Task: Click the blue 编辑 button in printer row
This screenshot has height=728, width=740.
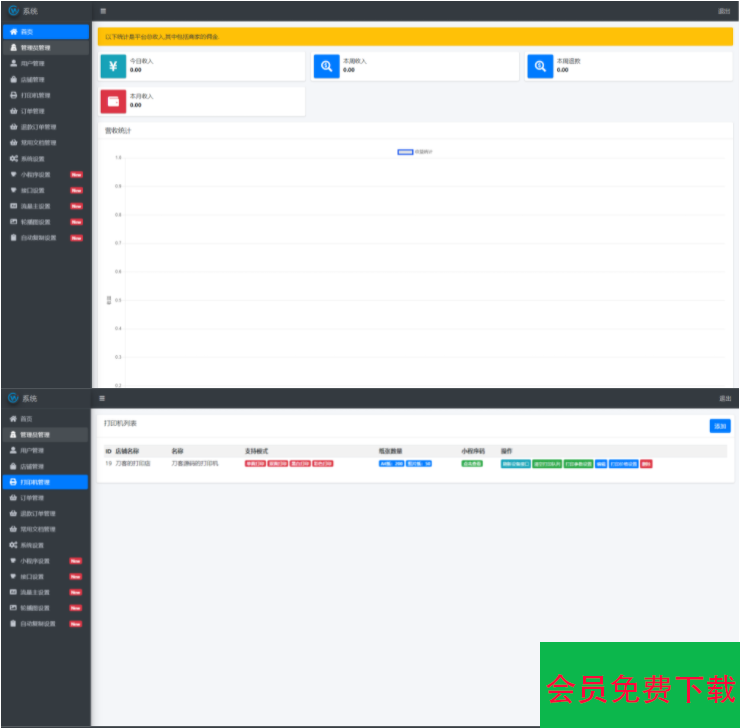Action: (x=601, y=464)
